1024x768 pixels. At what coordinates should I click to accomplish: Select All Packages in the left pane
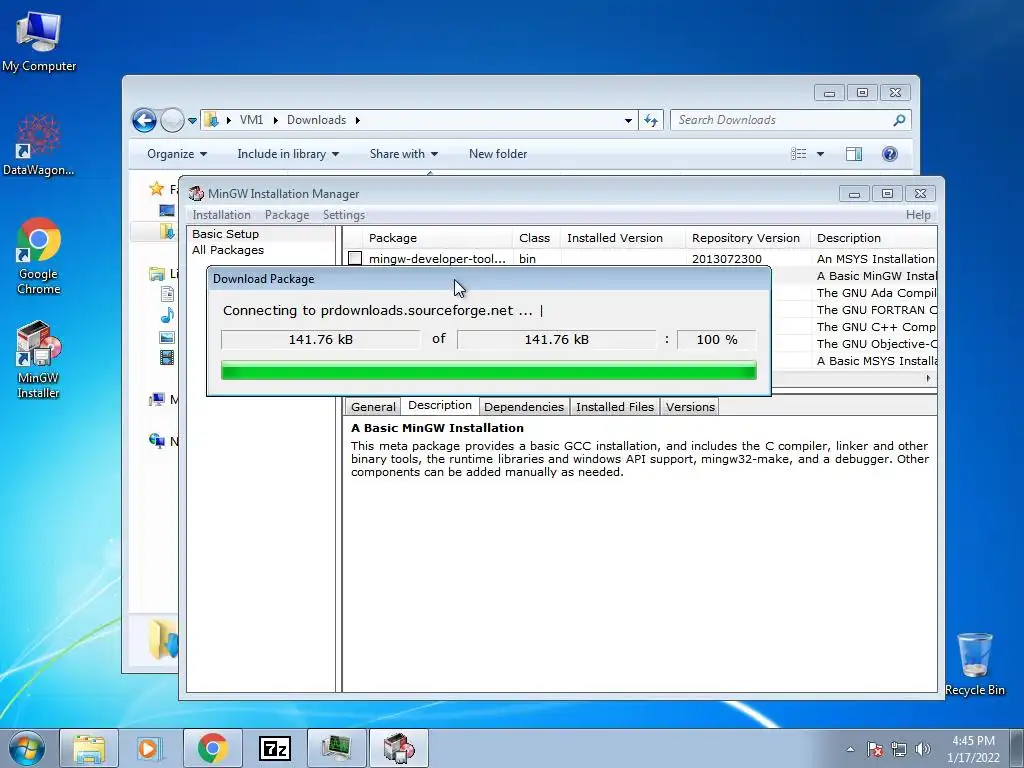tap(228, 250)
